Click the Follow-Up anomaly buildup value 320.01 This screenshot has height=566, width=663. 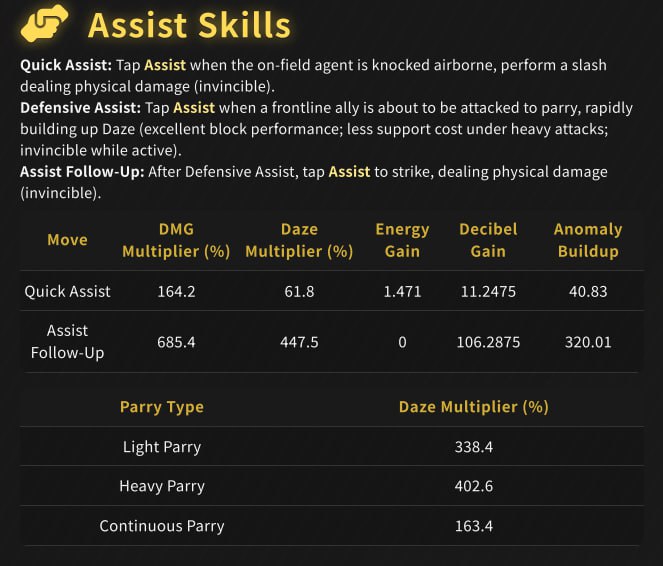(588, 342)
